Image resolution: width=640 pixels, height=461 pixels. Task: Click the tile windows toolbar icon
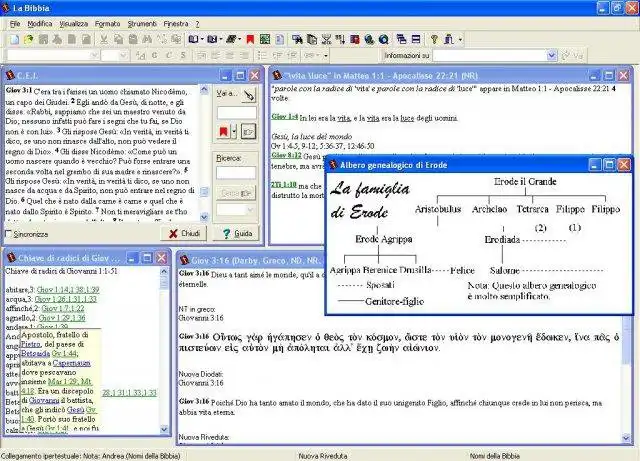[x=416, y=39]
